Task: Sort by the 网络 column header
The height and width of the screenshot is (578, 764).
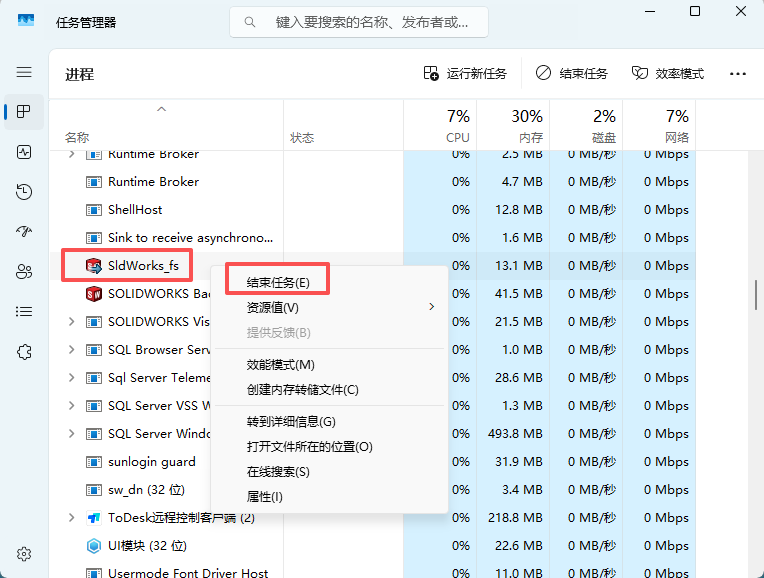Action: pyautogui.click(x=659, y=125)
